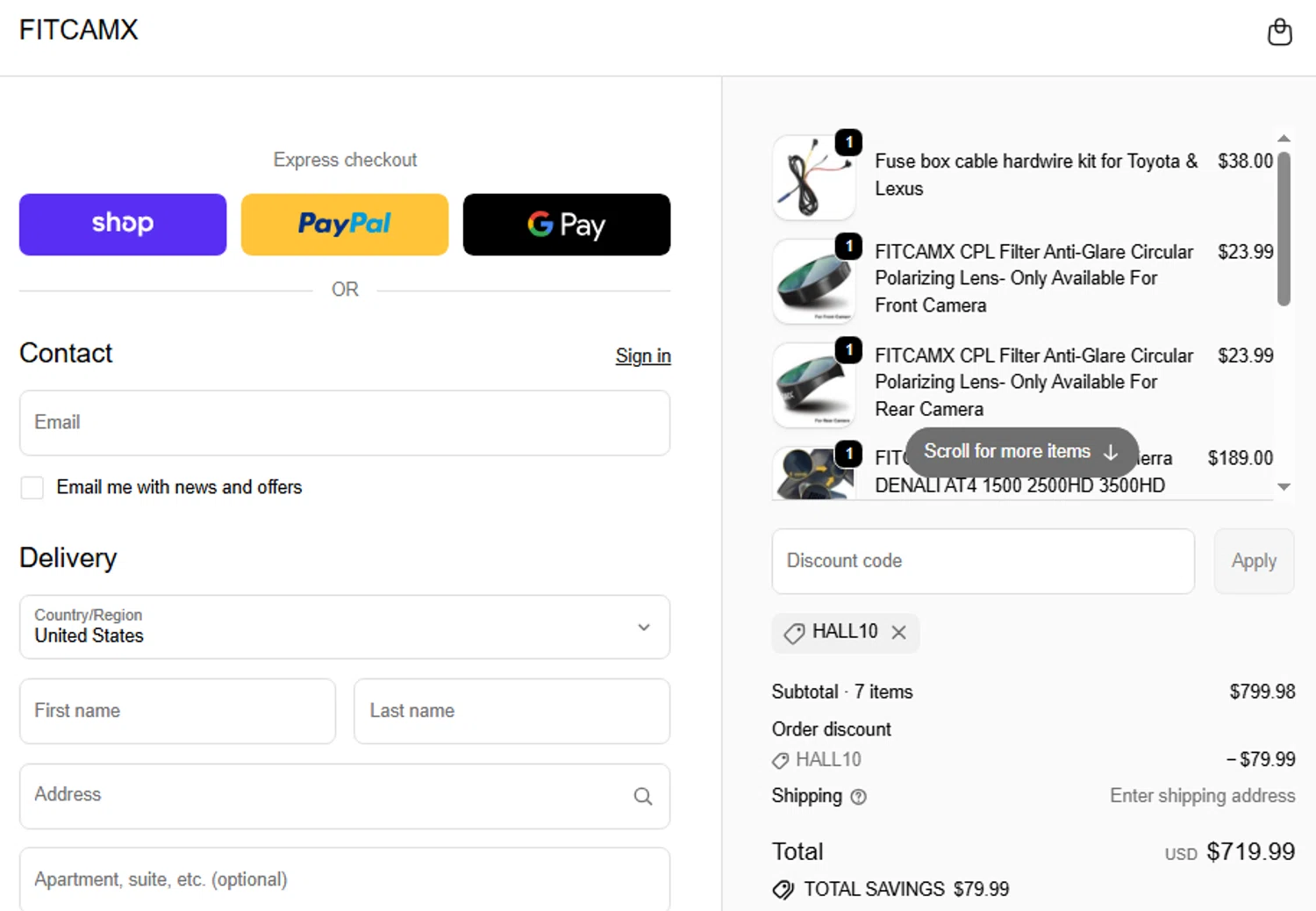This screenshot has height=911, width=1316.
Task: Click the Shipping help question mark icon
Action: coord(859,797)
